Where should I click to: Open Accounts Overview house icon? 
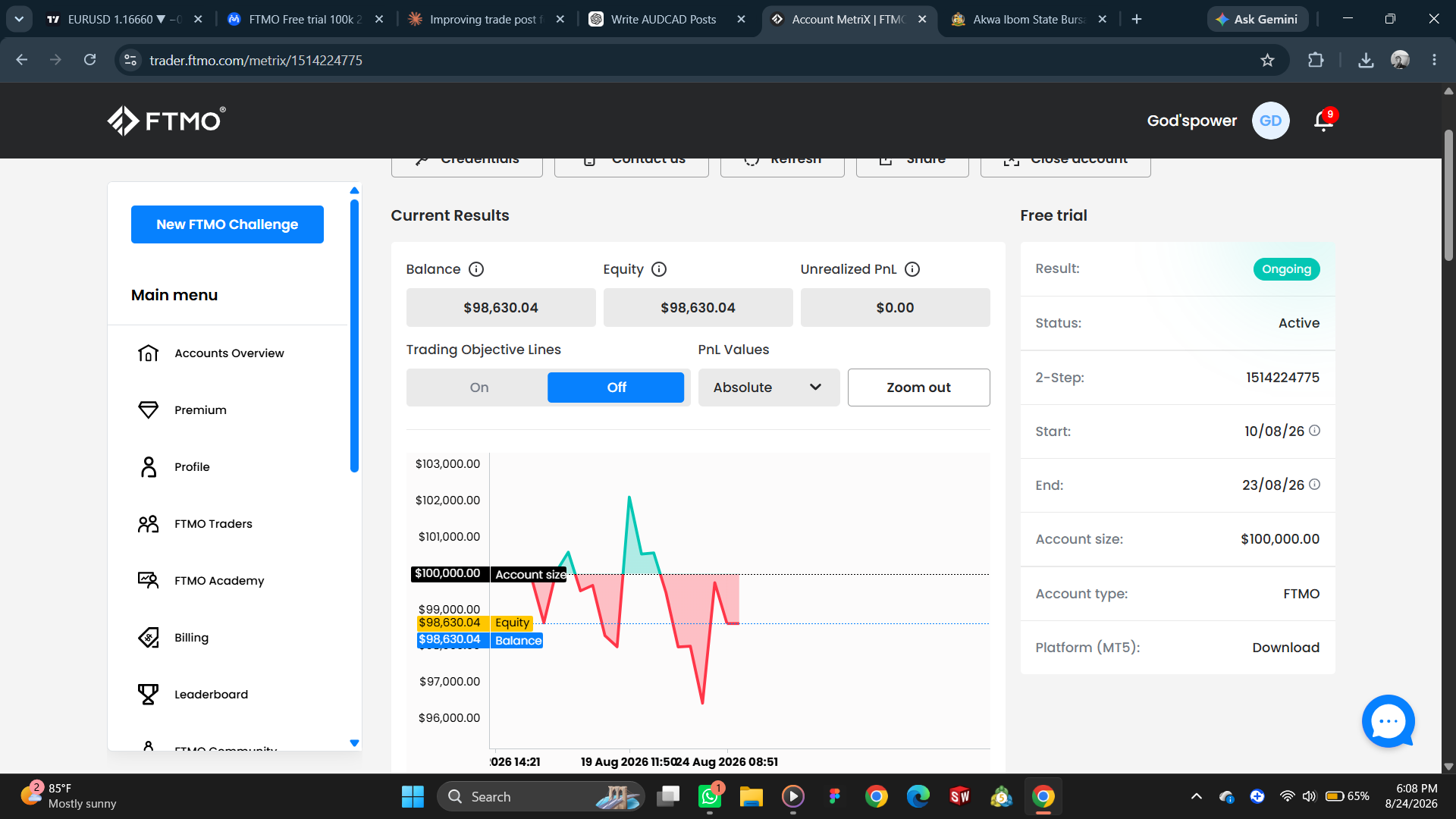tap(149, 353)
